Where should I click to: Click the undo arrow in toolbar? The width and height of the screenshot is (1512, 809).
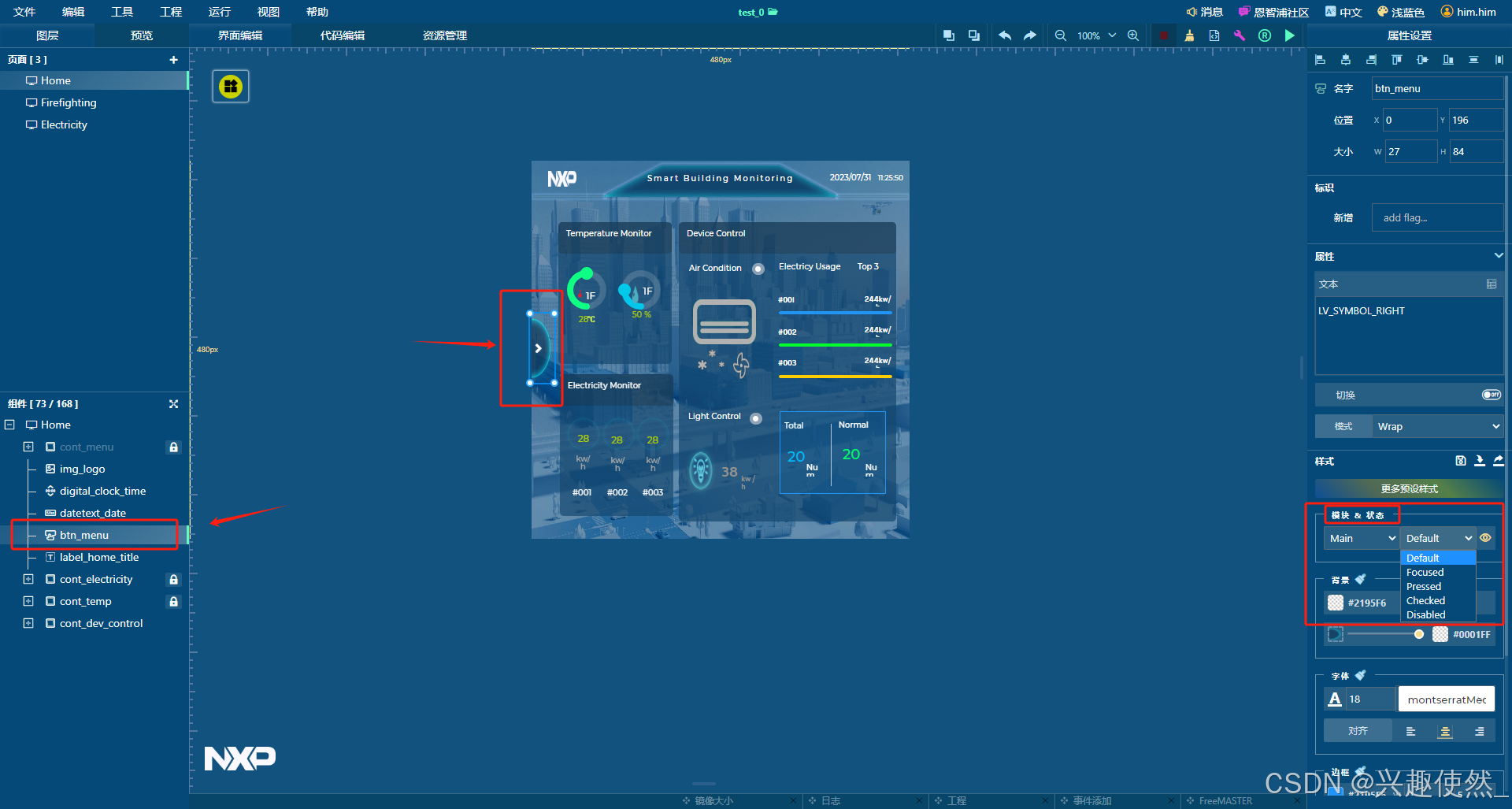[x=1005, y=35]
